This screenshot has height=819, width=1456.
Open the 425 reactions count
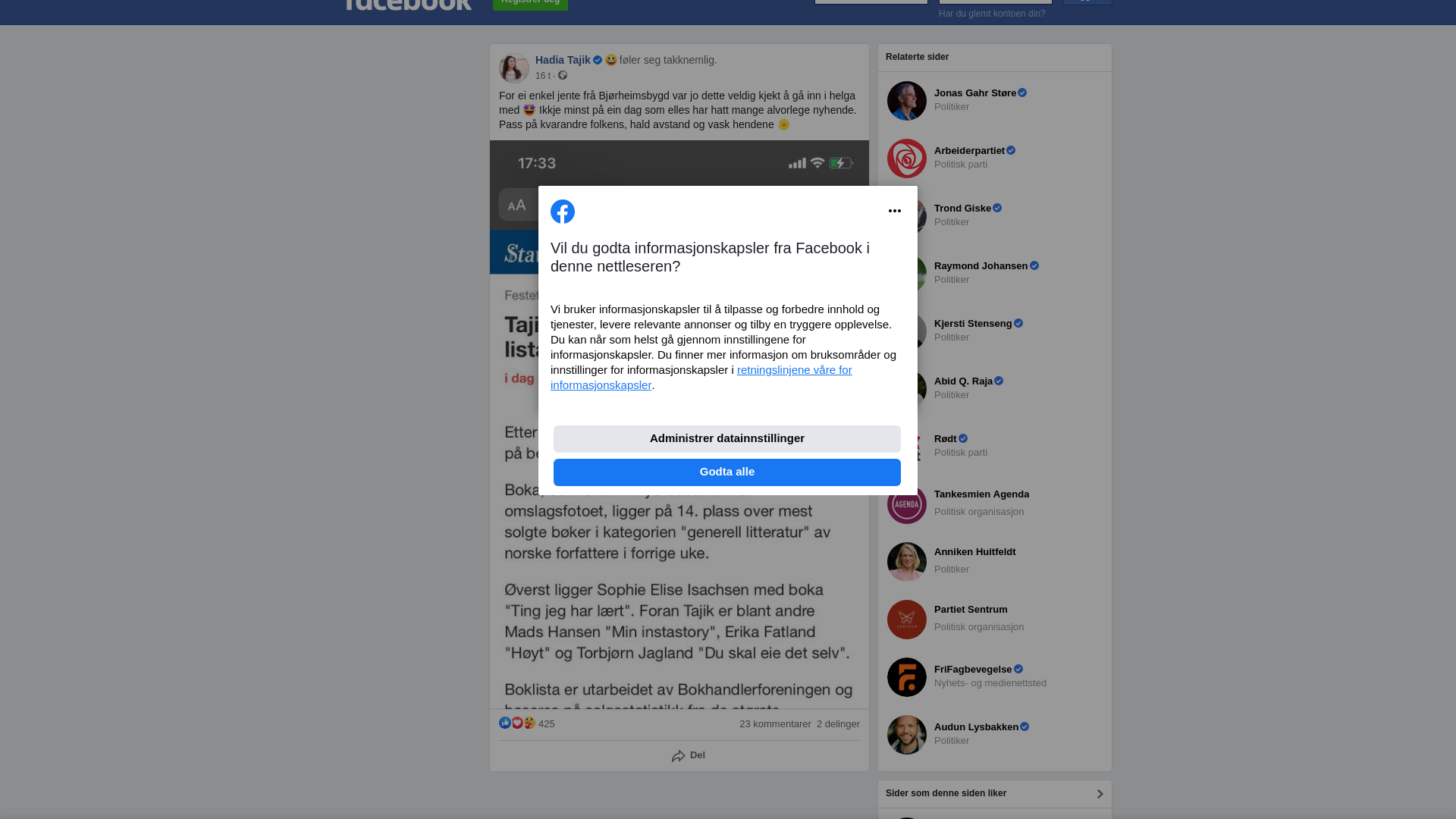point(547,724)
